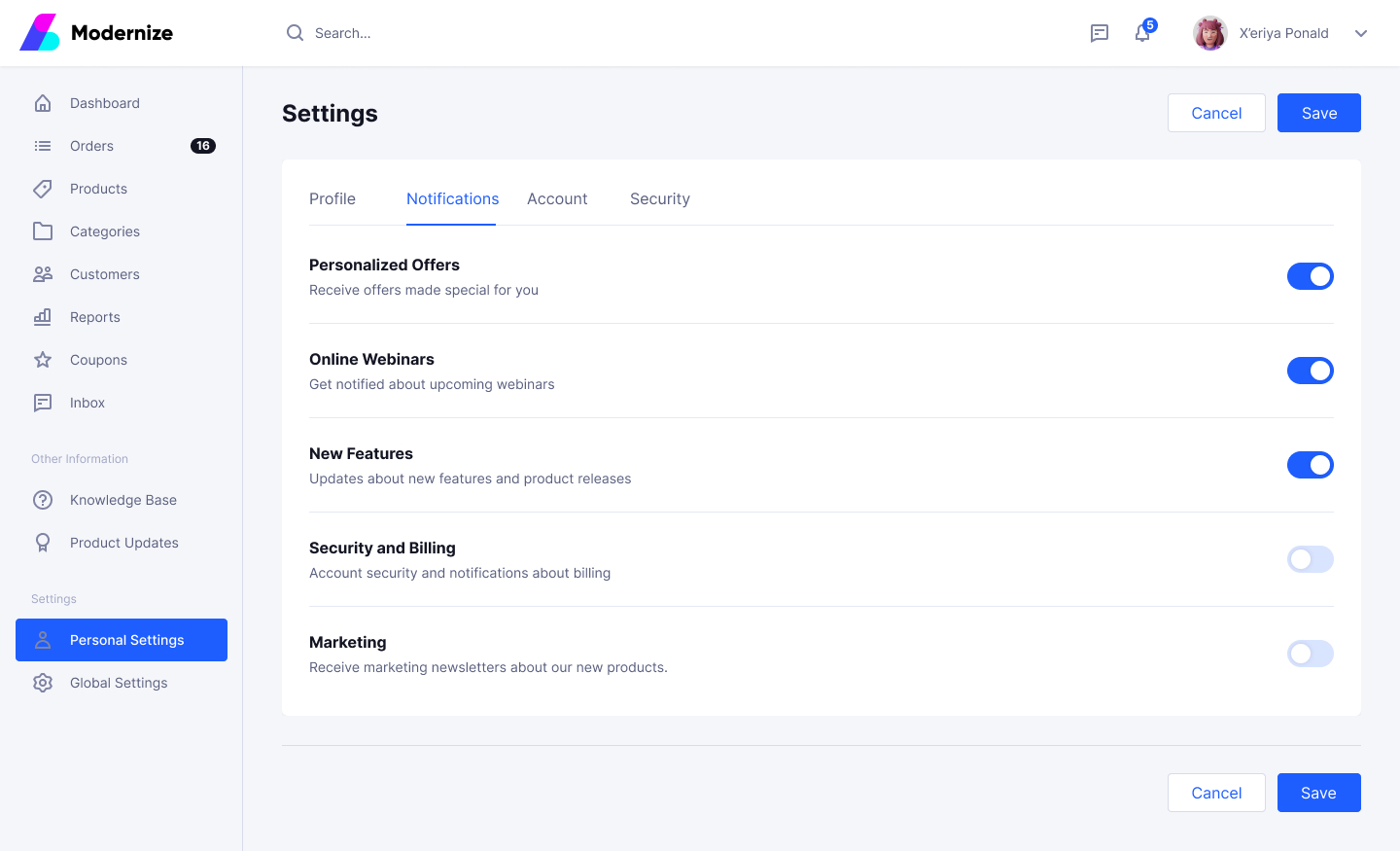Enable the Marketing newsletters toggle
This screenshot has height=851, width=1400.
coord(1311,654)
